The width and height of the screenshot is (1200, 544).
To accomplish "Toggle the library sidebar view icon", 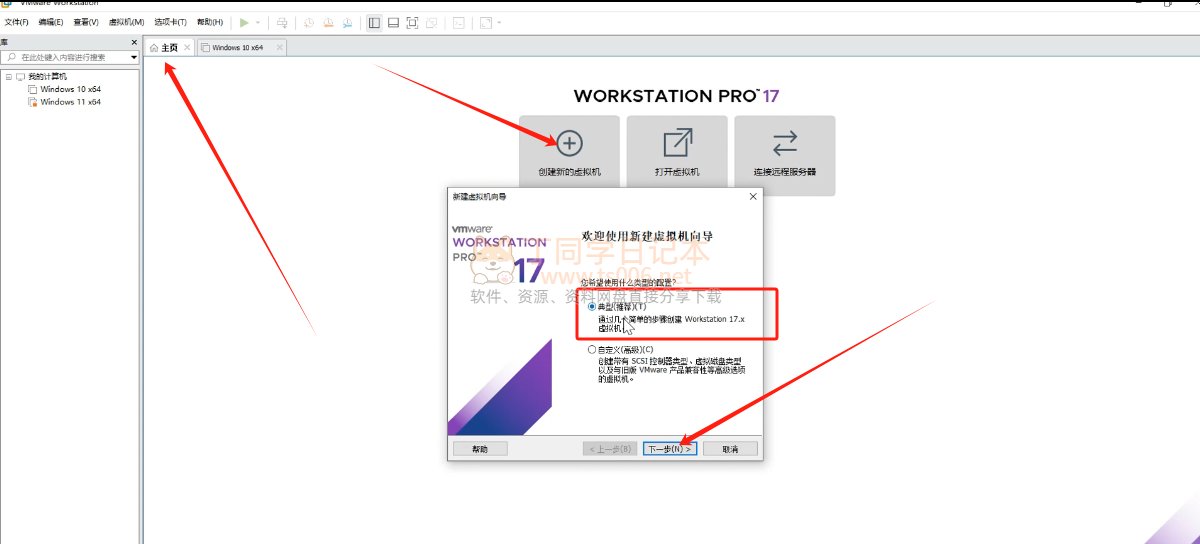I will click(374, 22).
